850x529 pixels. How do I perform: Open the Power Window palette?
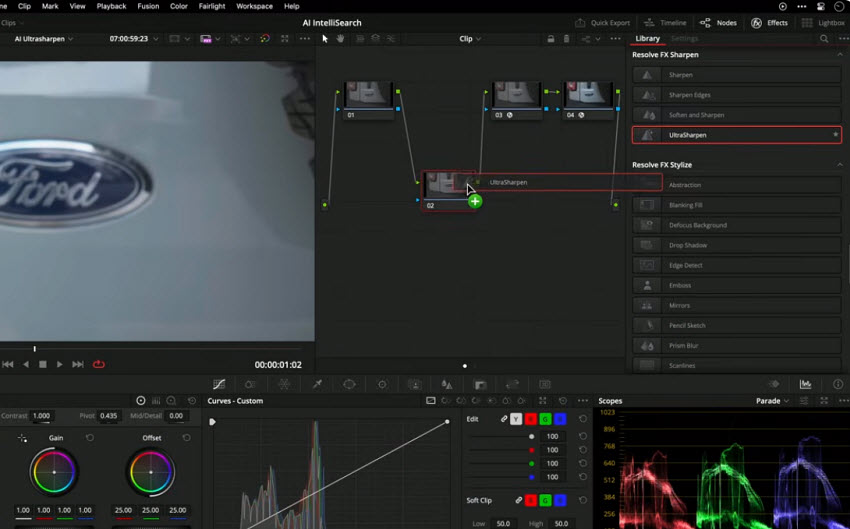(349, 384)
